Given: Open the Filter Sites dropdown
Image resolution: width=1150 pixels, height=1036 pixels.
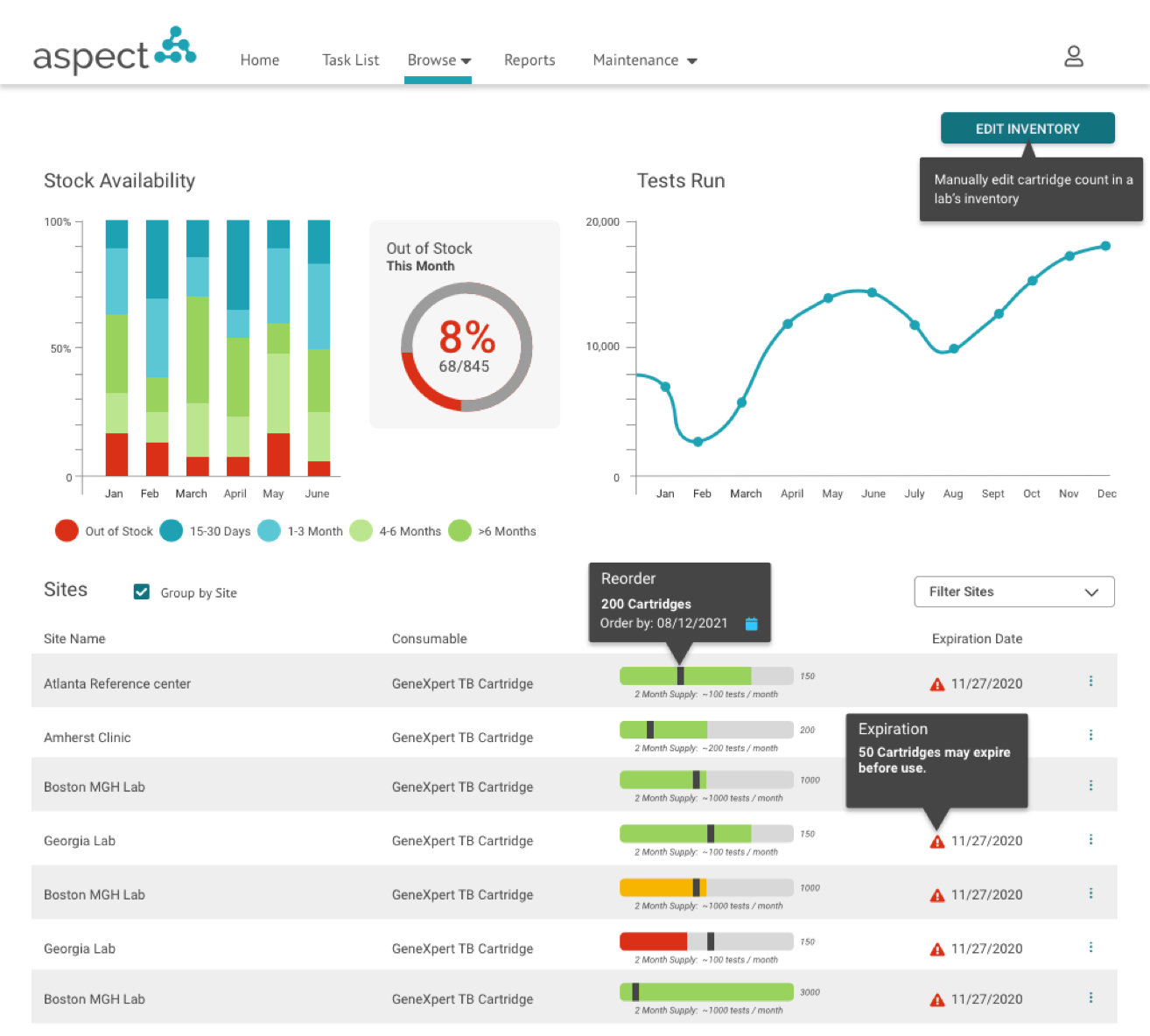Looking at the screenshot, I should pyautogui.click(x=1014, y=591).
